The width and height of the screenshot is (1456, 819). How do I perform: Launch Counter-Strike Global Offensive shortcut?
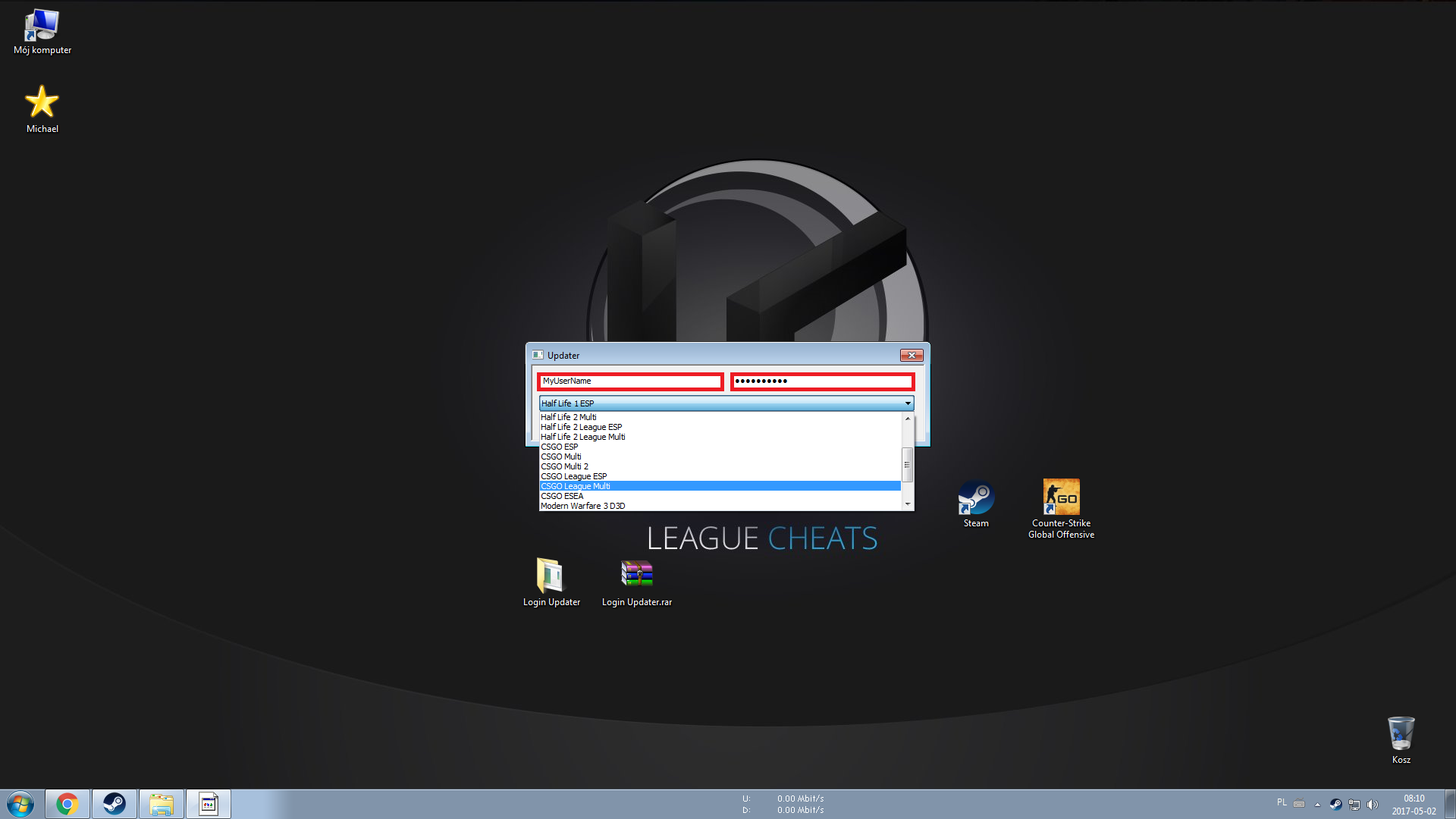tap(1061, 509)
